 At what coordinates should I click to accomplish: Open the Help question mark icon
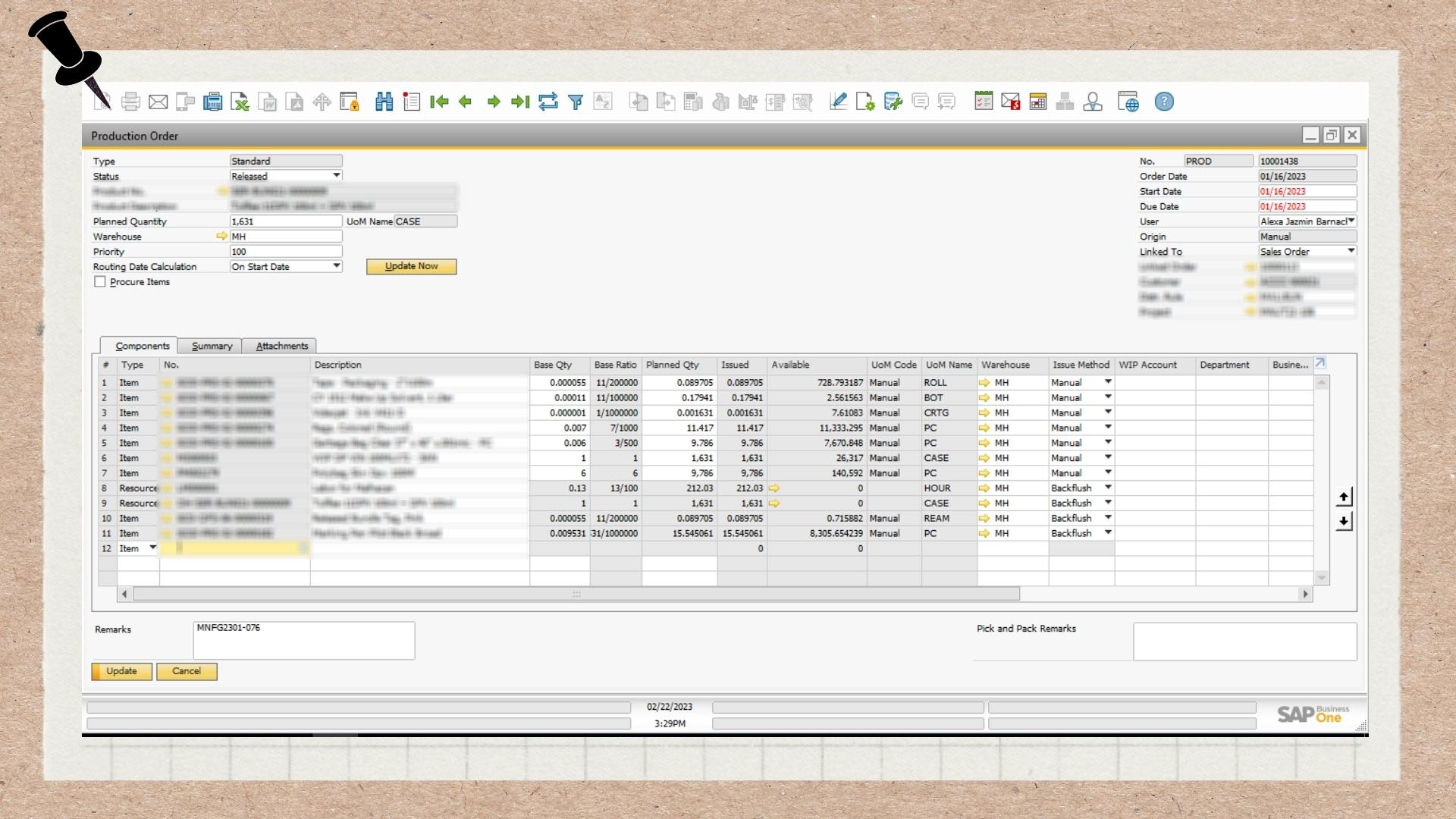1164,102
